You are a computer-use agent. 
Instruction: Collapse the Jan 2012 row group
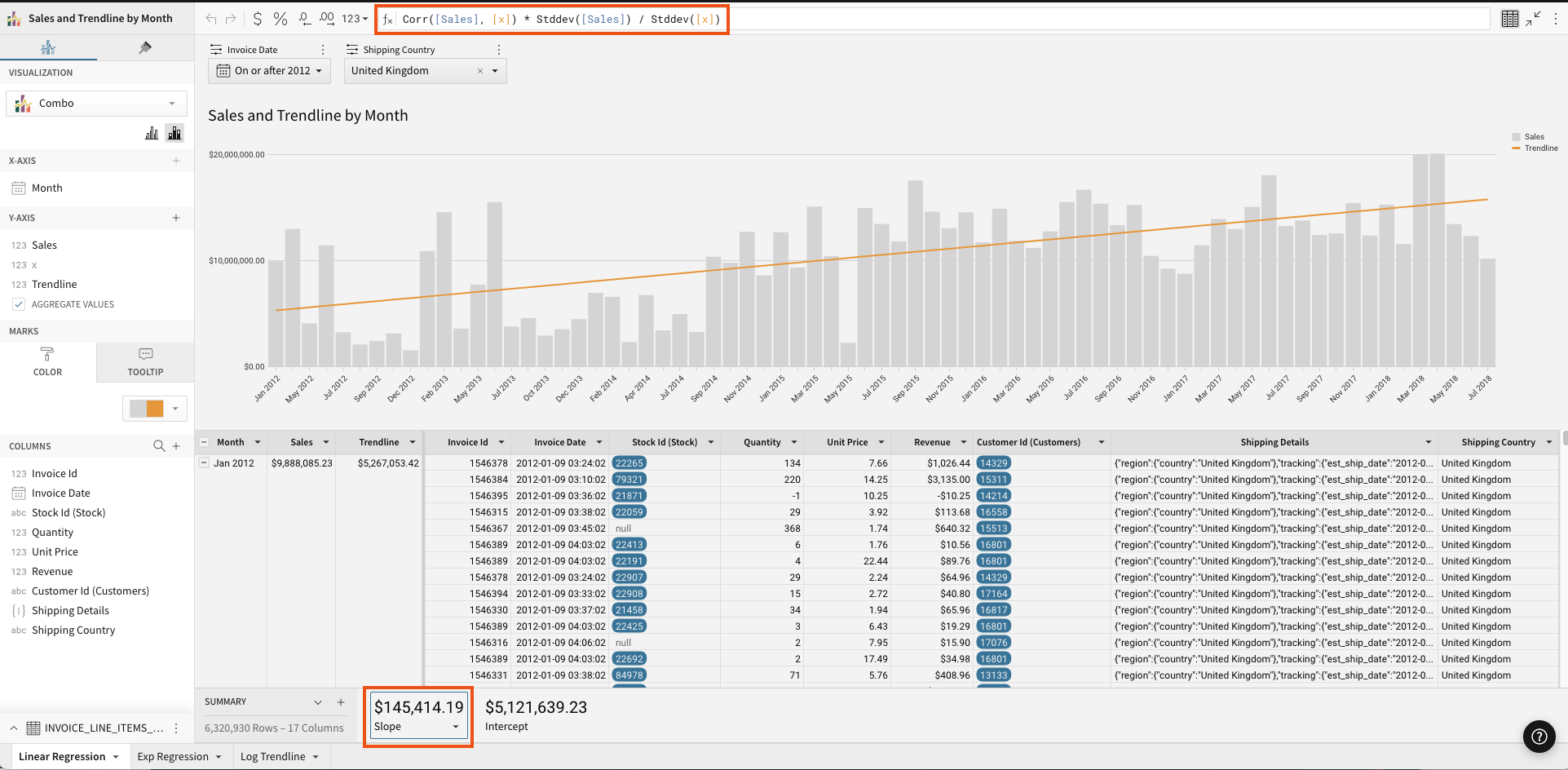coord(203,462)
